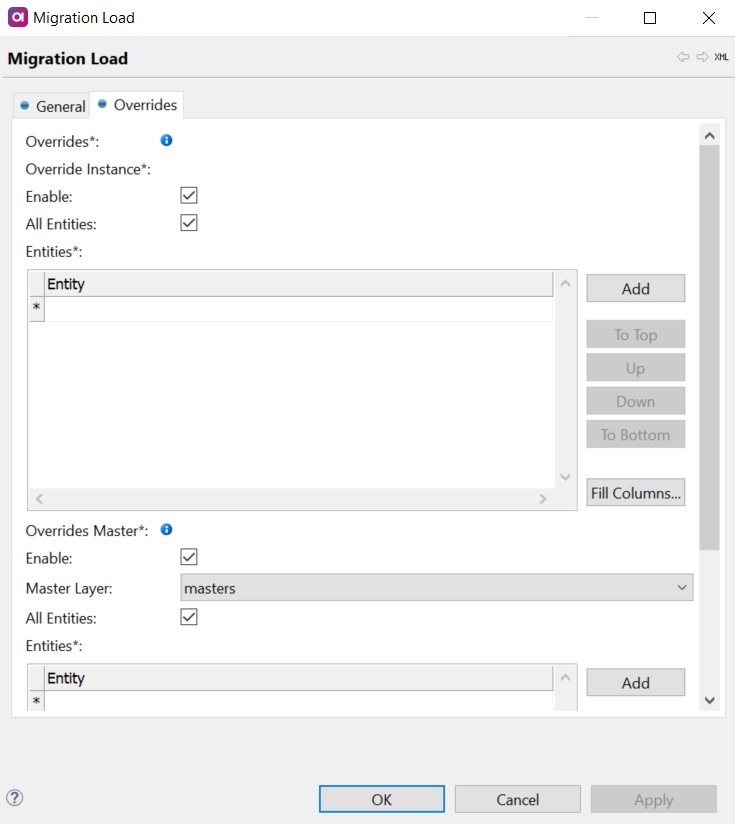Click the Fill Columns... button
The height and width of the screenshot is (824, 735).
(635, 493)
